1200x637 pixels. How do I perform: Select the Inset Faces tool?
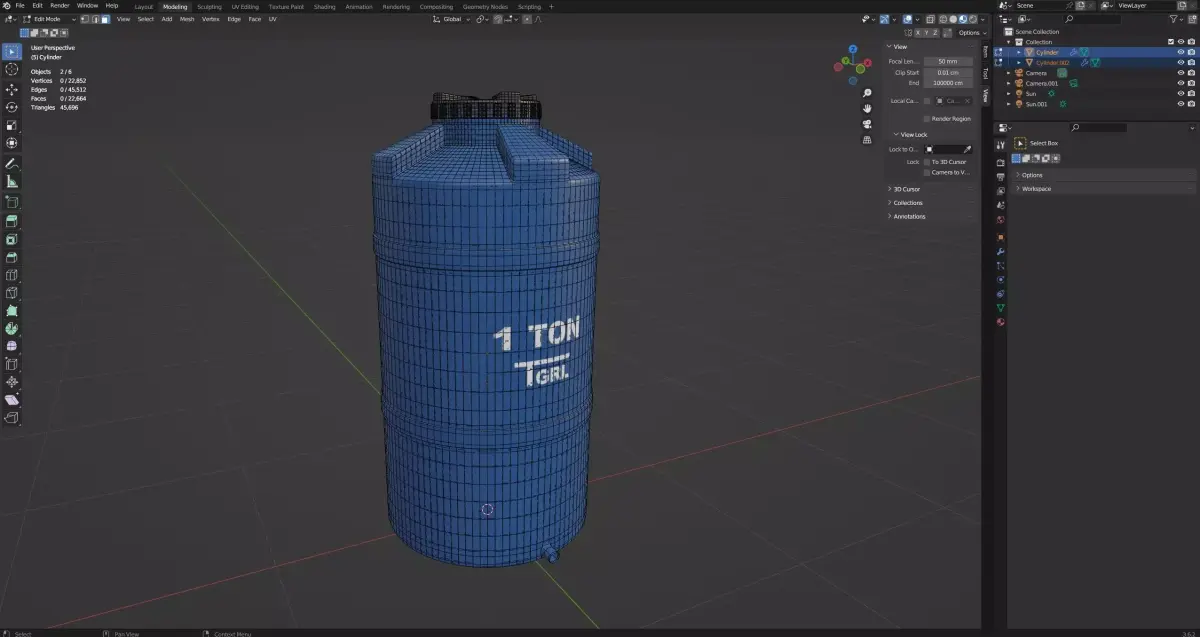(x=12, y=239)
